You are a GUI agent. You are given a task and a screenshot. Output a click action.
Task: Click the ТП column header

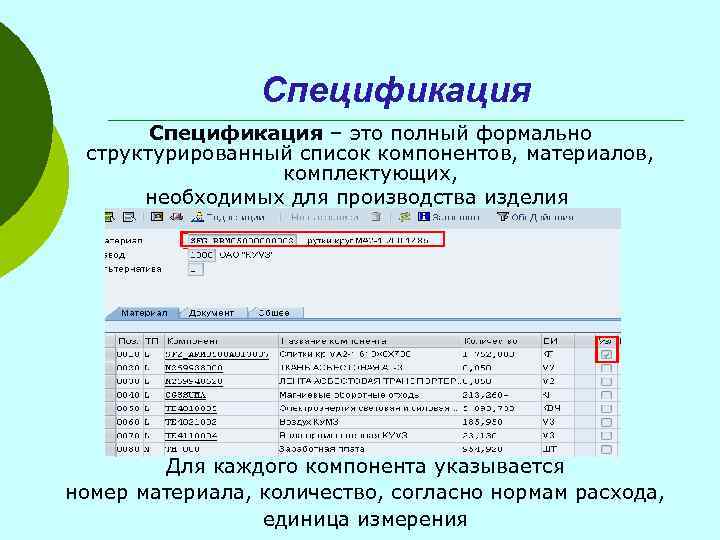click(152, 341)
